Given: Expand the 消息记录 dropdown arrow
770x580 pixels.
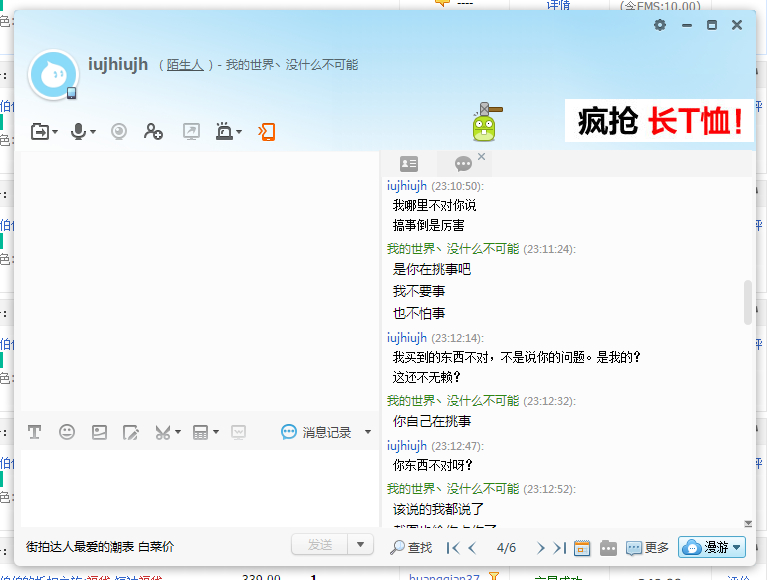Looking at the screenshot, I should (x=368, y=432).
